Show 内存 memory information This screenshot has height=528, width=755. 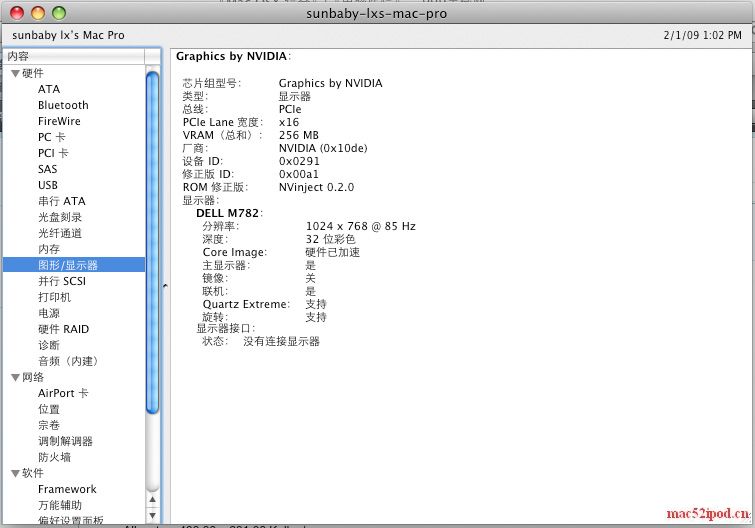coord(49,249)
